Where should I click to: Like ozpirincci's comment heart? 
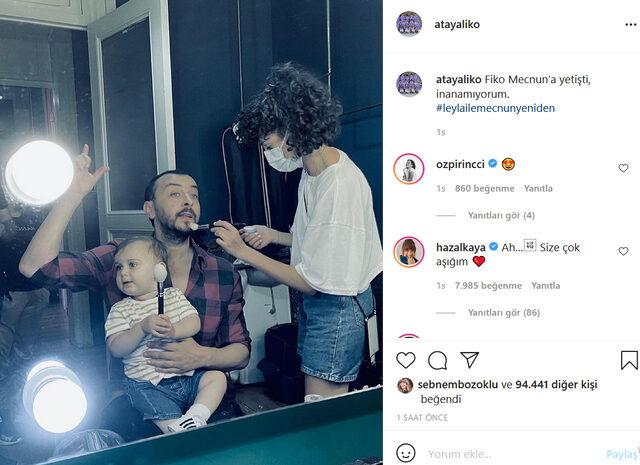point(623,168)
